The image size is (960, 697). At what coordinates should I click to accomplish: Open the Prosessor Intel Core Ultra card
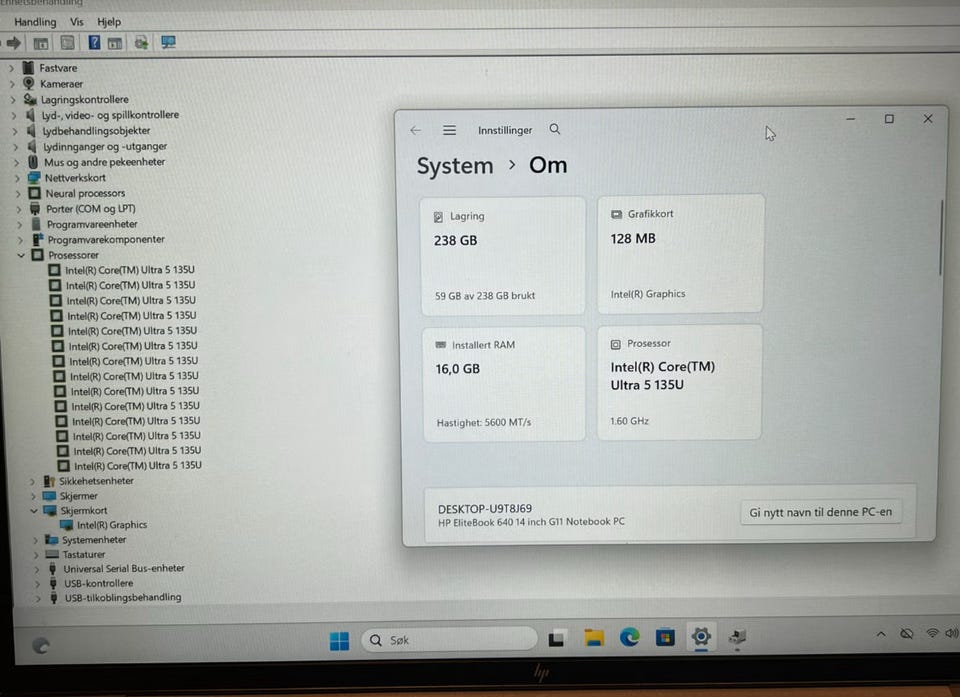(680, 383)
